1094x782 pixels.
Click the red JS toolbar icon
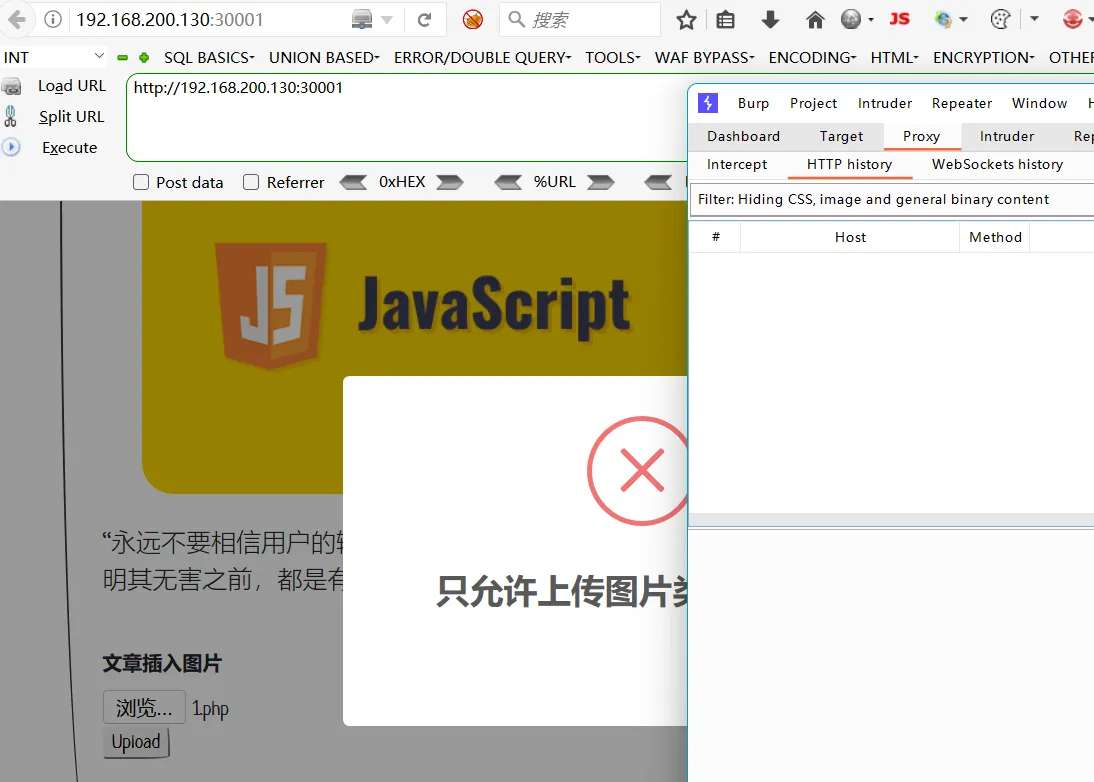(900, 19)
